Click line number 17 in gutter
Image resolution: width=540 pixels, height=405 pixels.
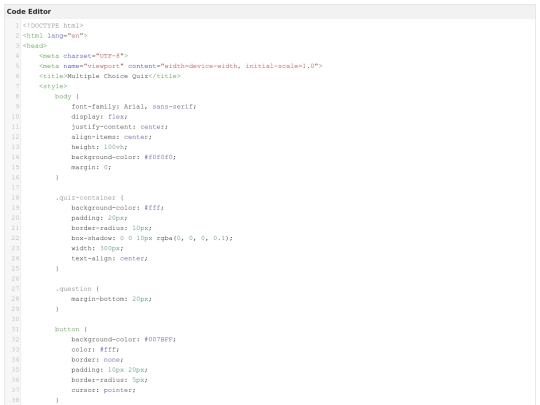tap(15, 187)
